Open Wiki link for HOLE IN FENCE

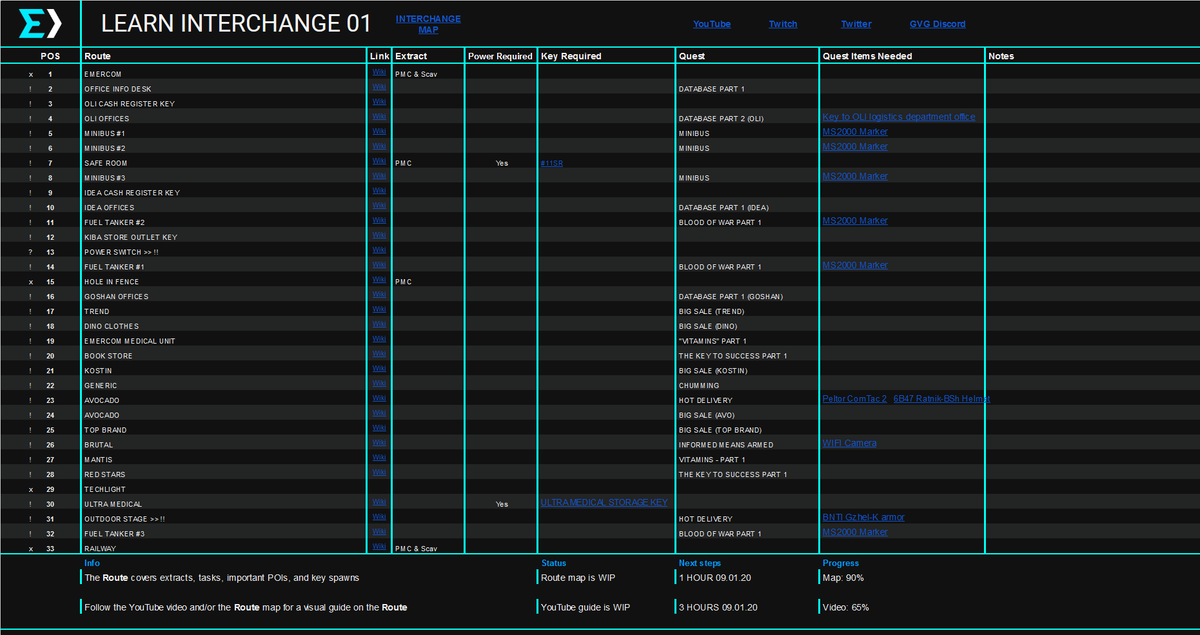(378, 280)
